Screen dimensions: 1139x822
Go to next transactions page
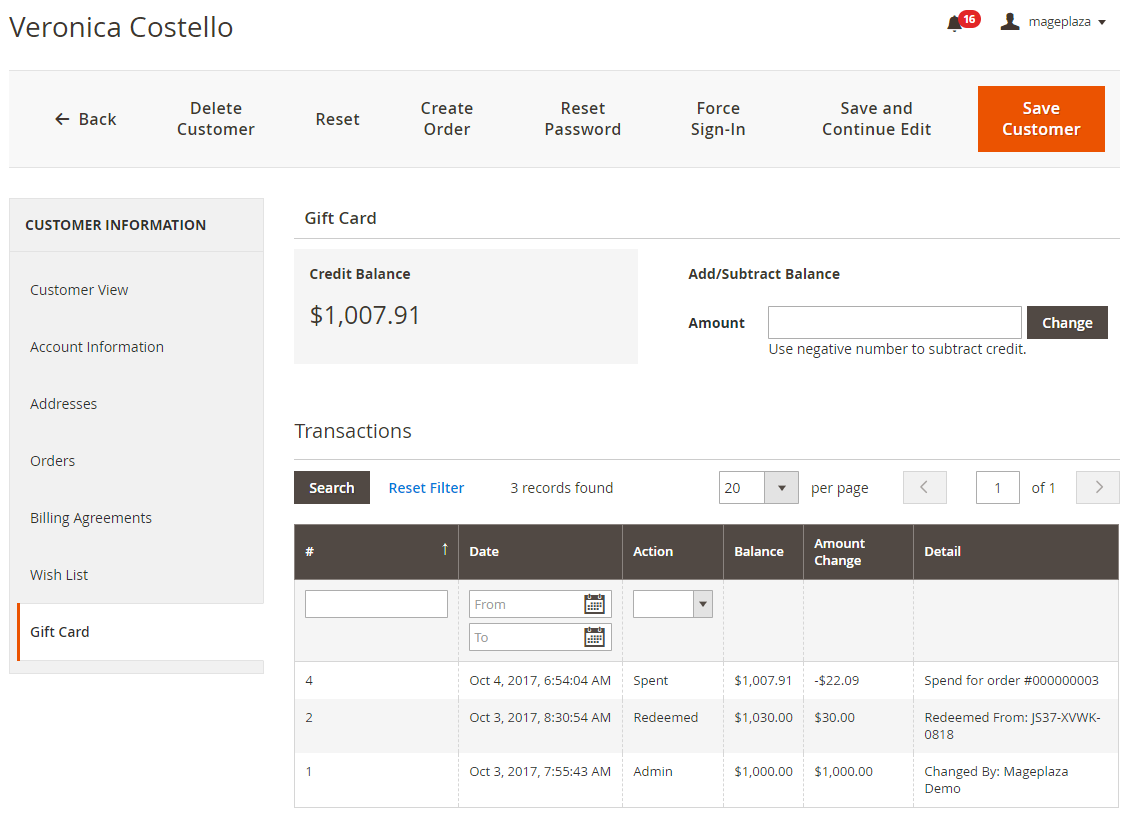(1098, 488)
